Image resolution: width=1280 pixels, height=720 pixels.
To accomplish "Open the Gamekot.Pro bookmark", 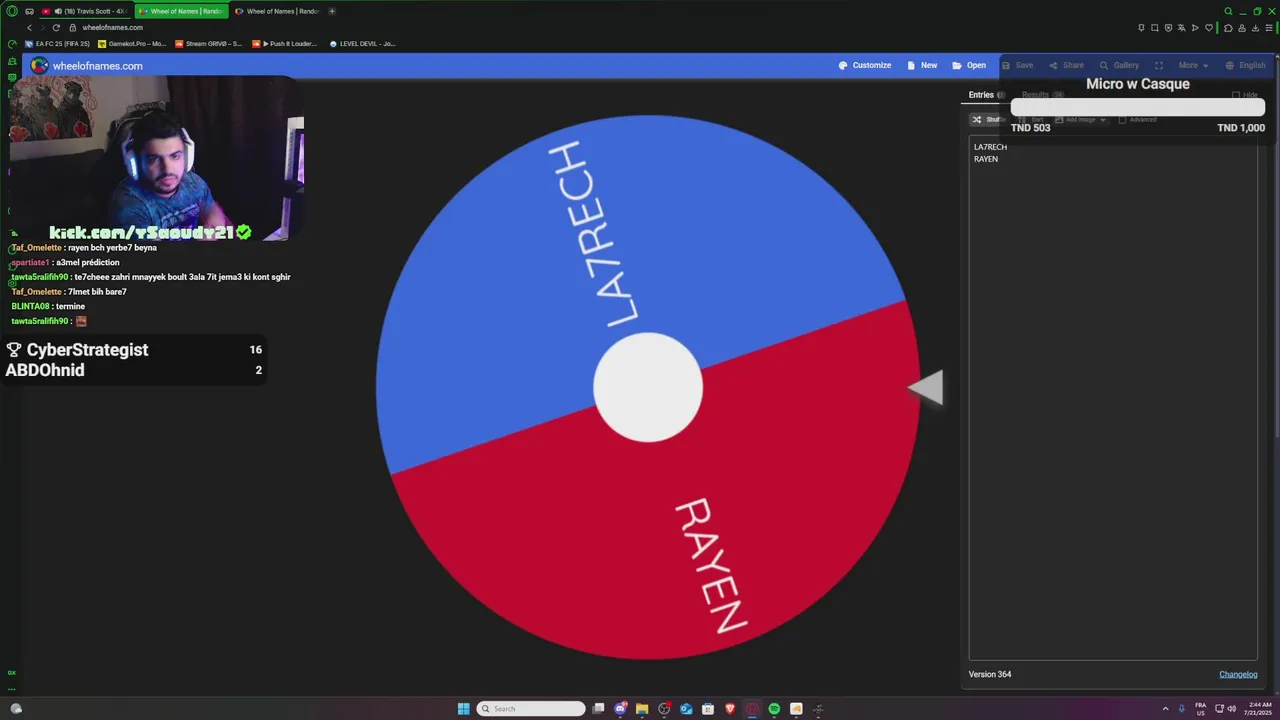I will (132, 44).
